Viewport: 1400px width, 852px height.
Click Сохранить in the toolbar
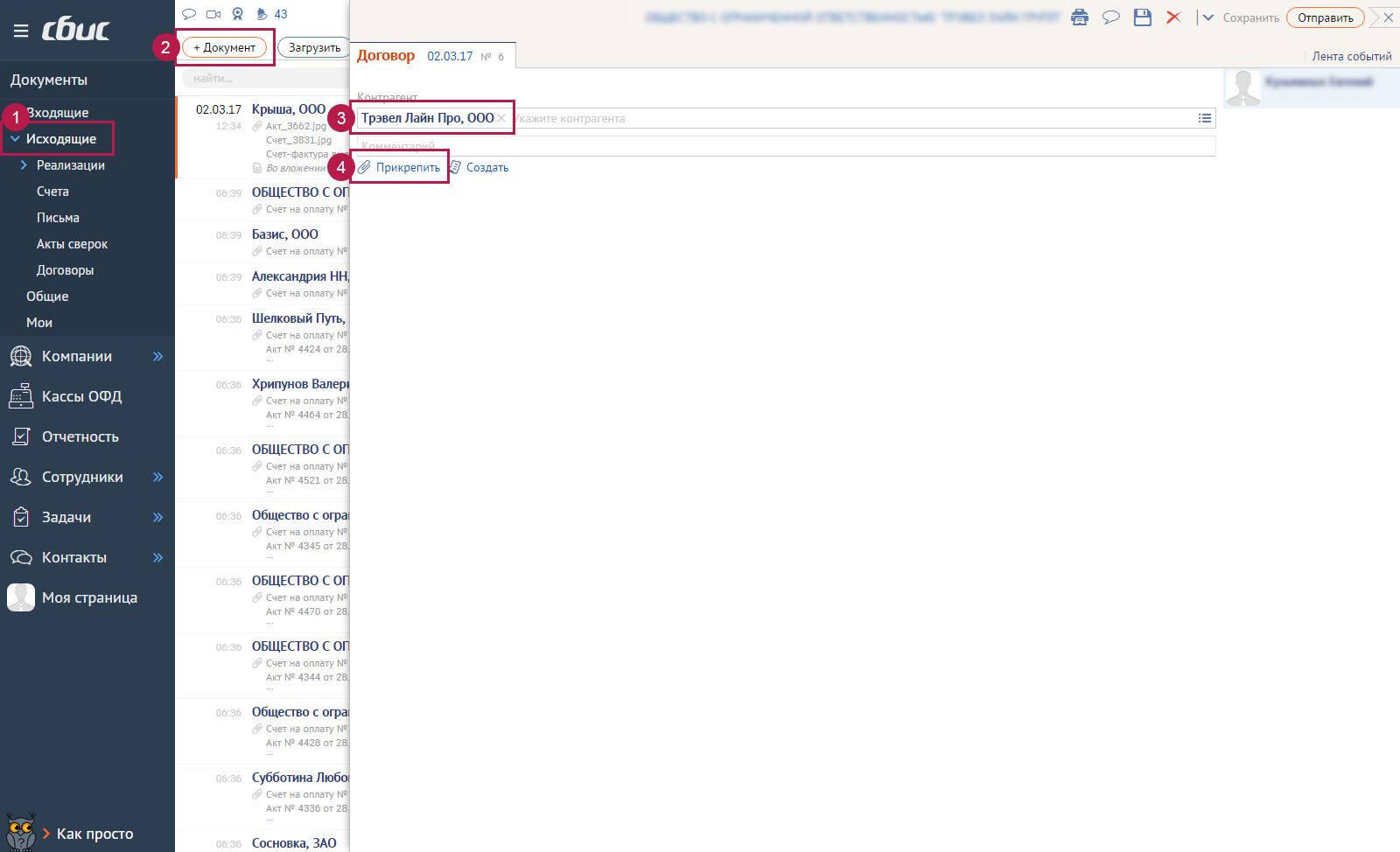click(x=1250, y=17)
